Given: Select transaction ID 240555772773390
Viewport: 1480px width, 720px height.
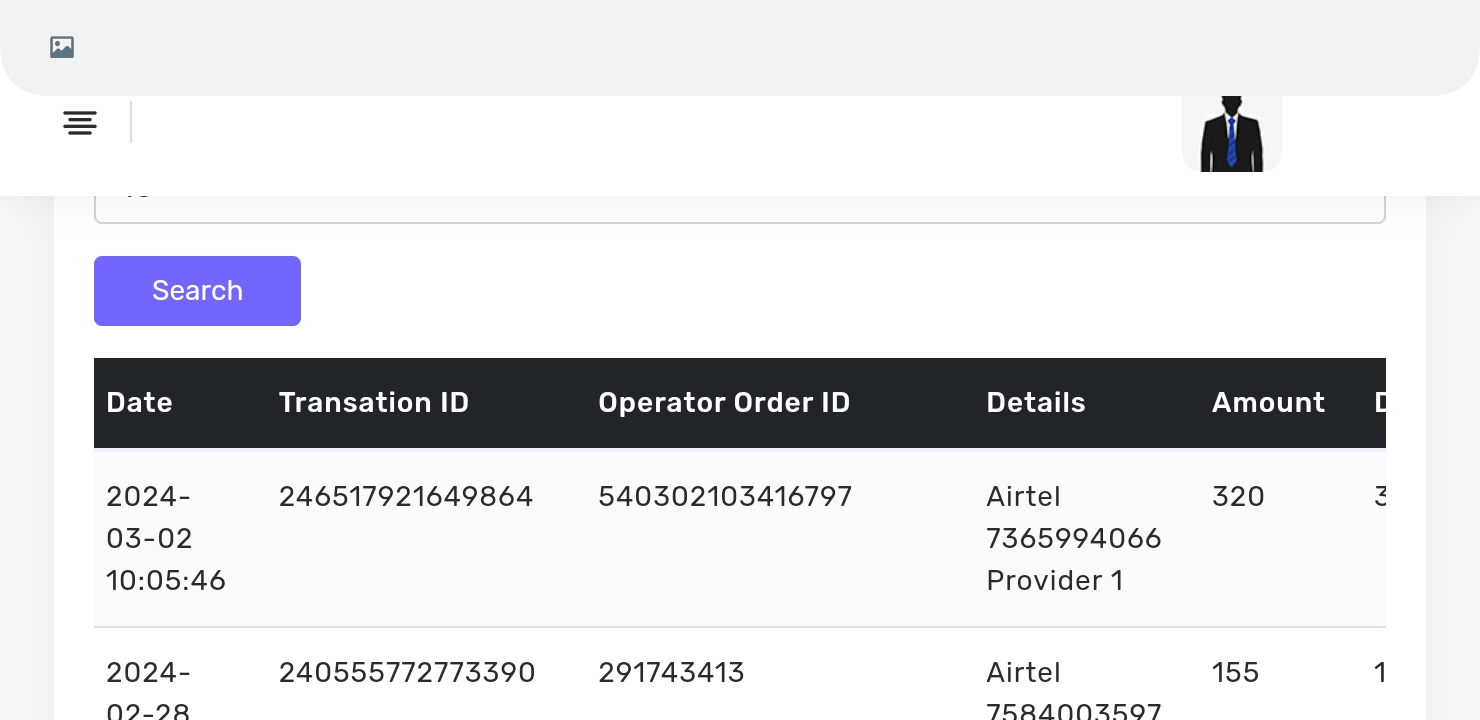Looking at the screenshot, I should [406, 673].
